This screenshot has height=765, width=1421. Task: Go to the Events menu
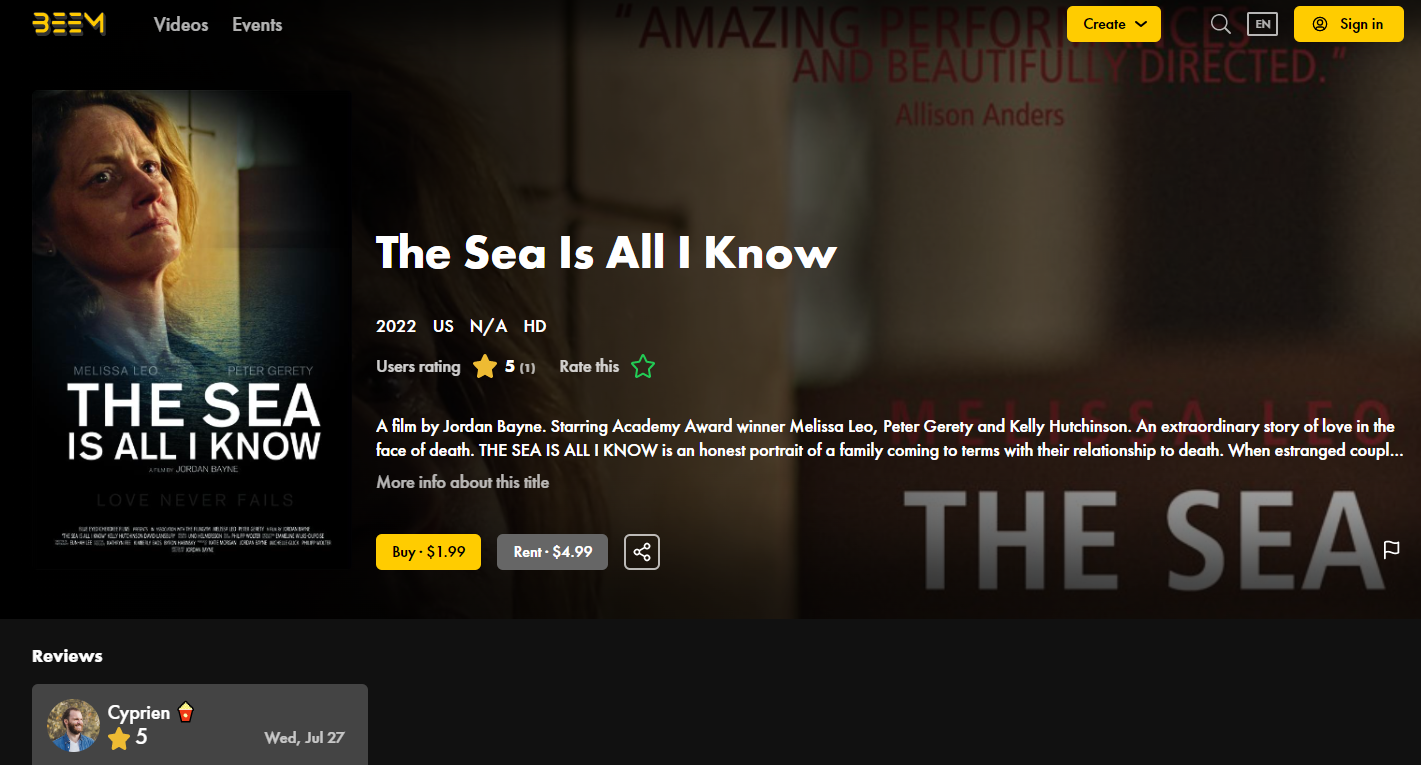pyautogui.click(x=257, y=25)
